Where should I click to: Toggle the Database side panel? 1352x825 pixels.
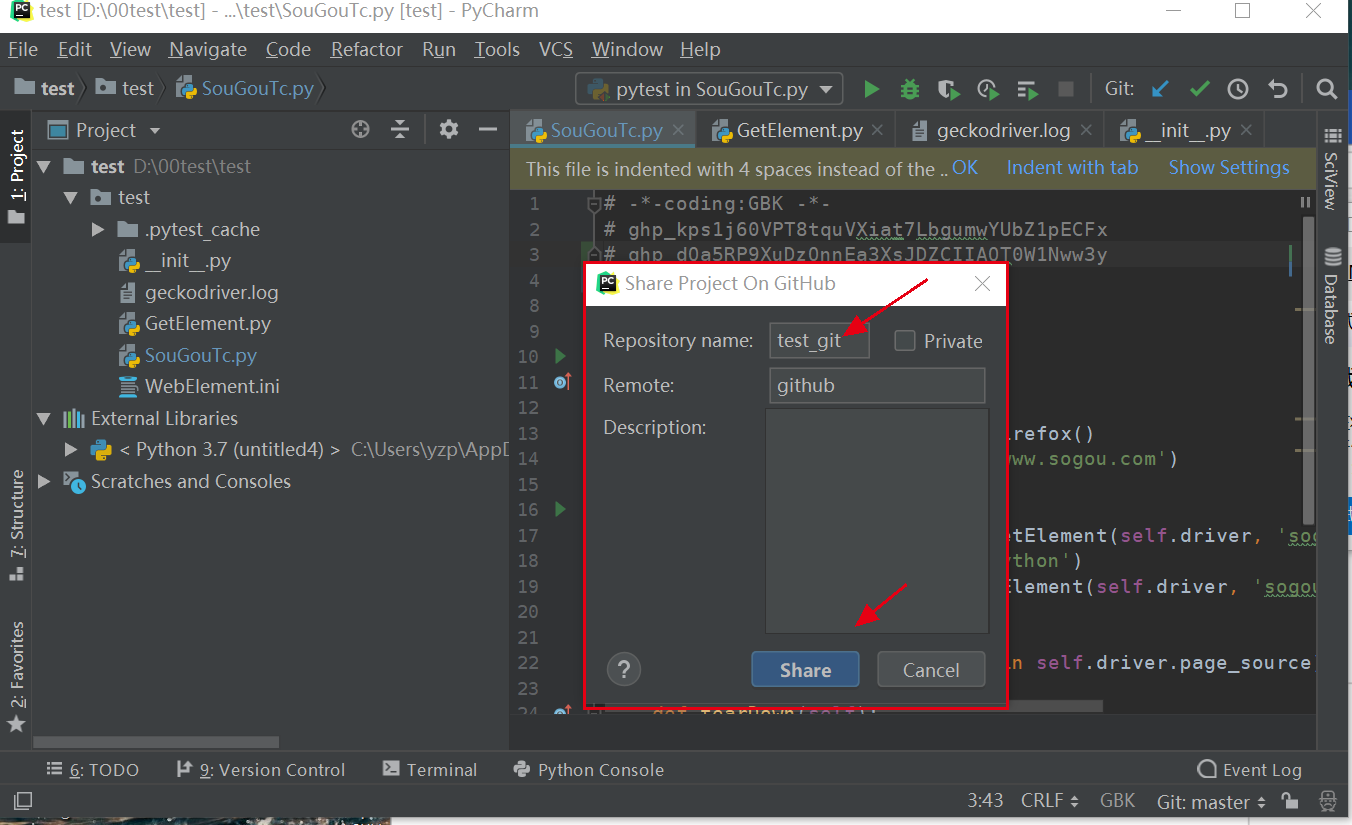(x=1331, y=296)
